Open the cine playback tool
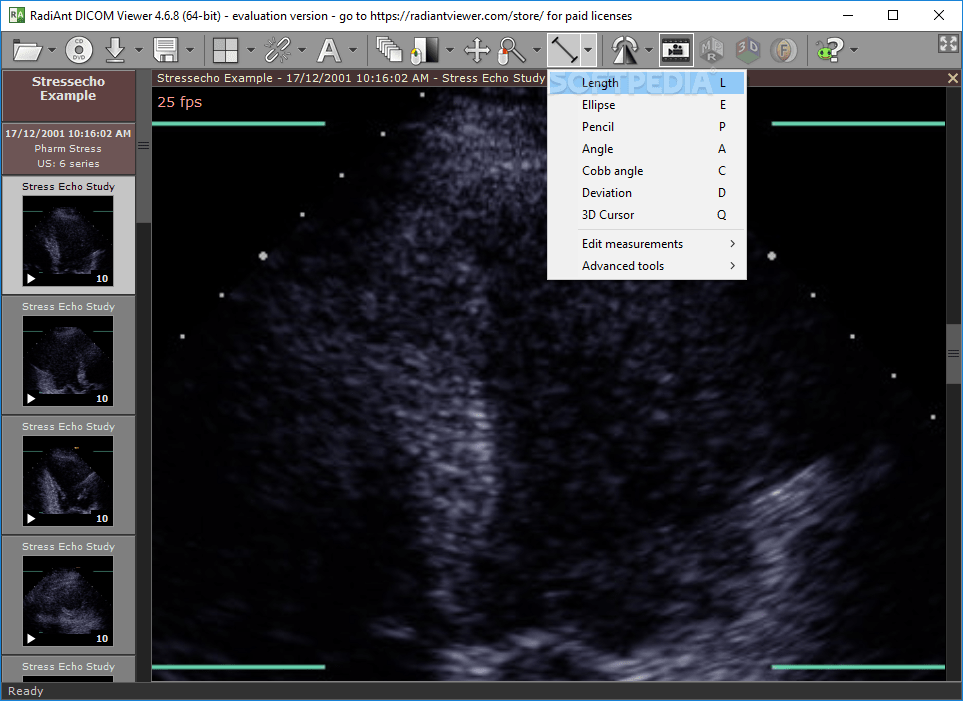963x701 pixels. (x=676, y=50)
